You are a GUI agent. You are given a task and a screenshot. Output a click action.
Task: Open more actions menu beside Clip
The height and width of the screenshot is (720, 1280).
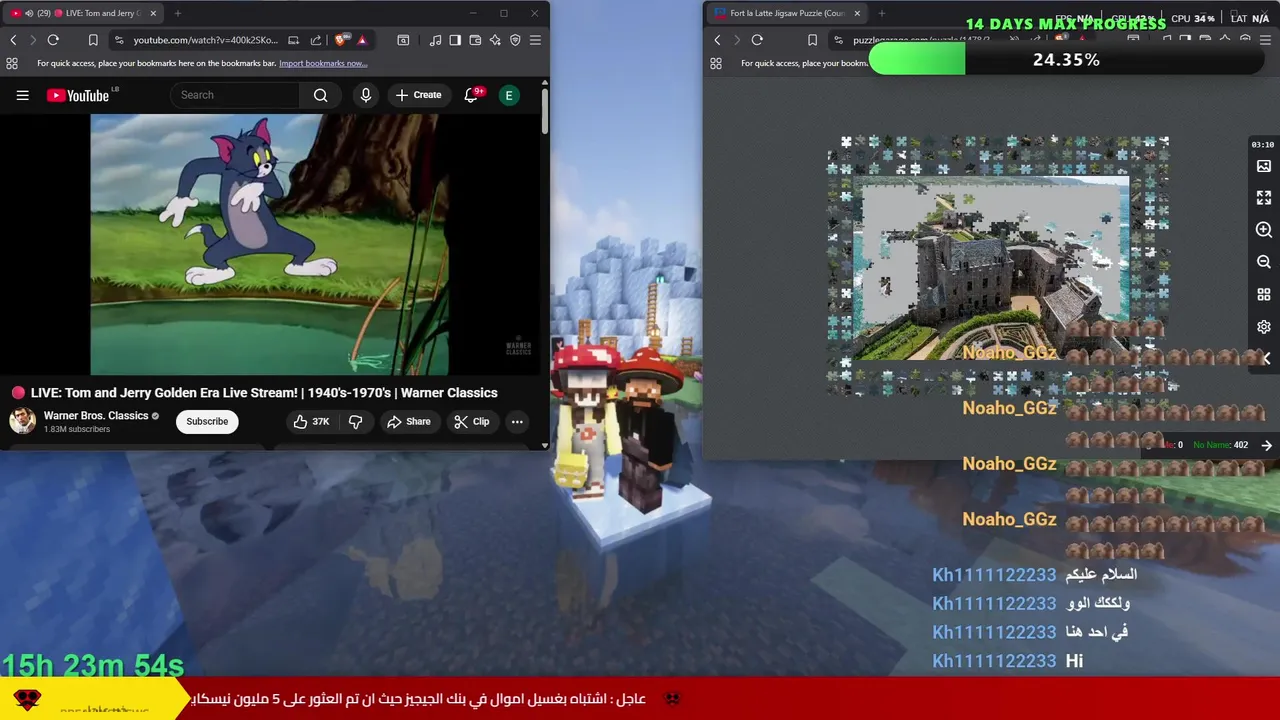tap(517, 422)
